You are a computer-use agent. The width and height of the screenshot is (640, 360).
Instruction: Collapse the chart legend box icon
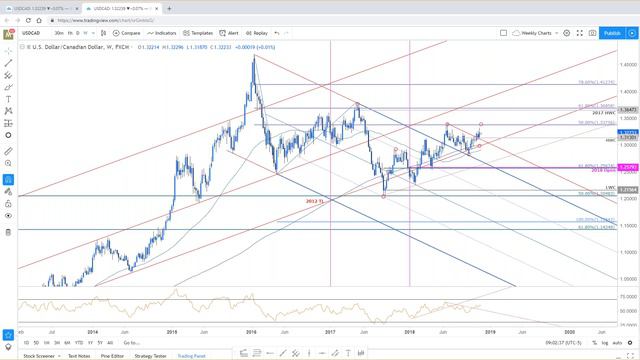click(22, 47)
